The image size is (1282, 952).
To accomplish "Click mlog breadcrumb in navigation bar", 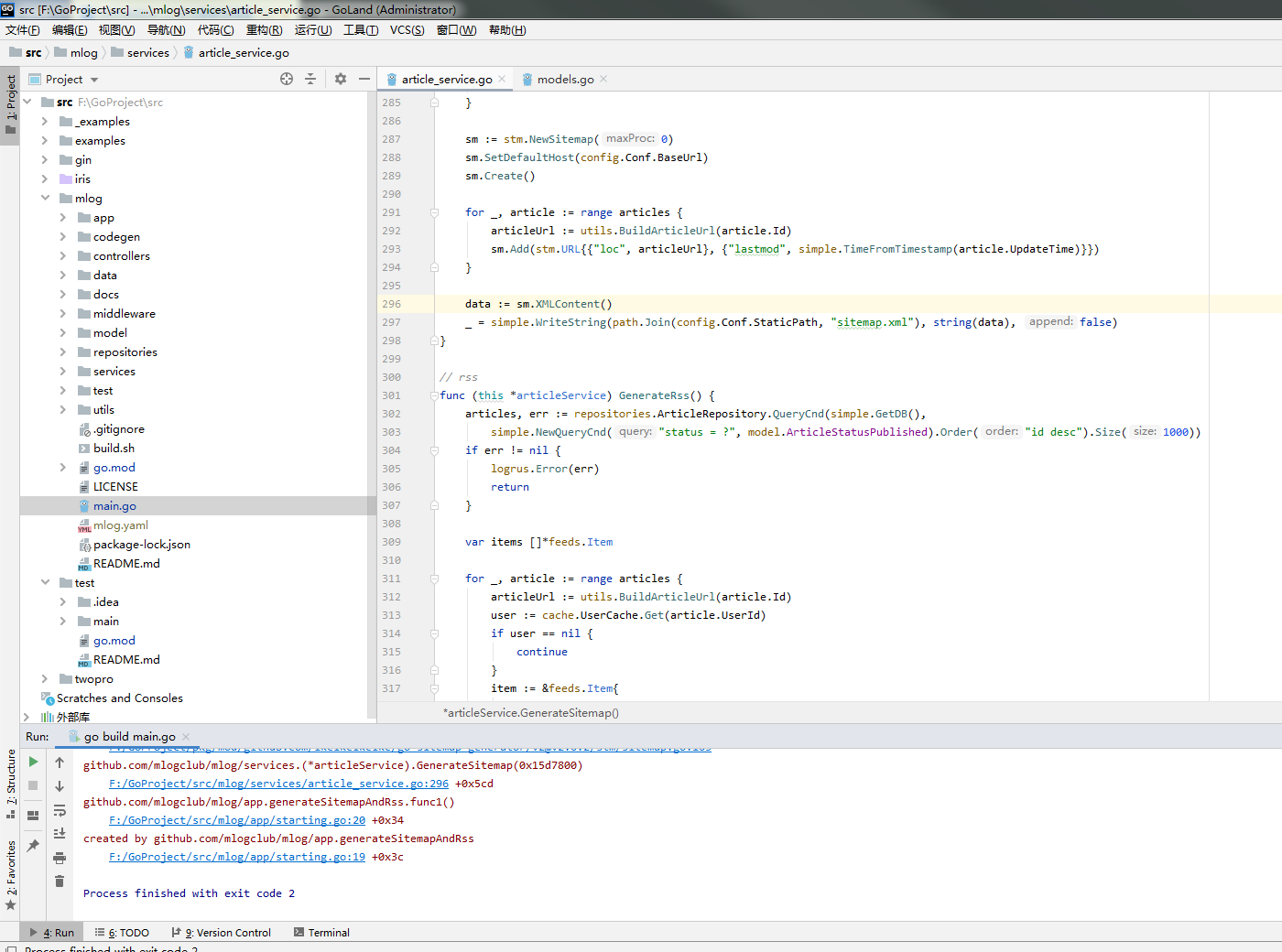I will coord(76,53).
